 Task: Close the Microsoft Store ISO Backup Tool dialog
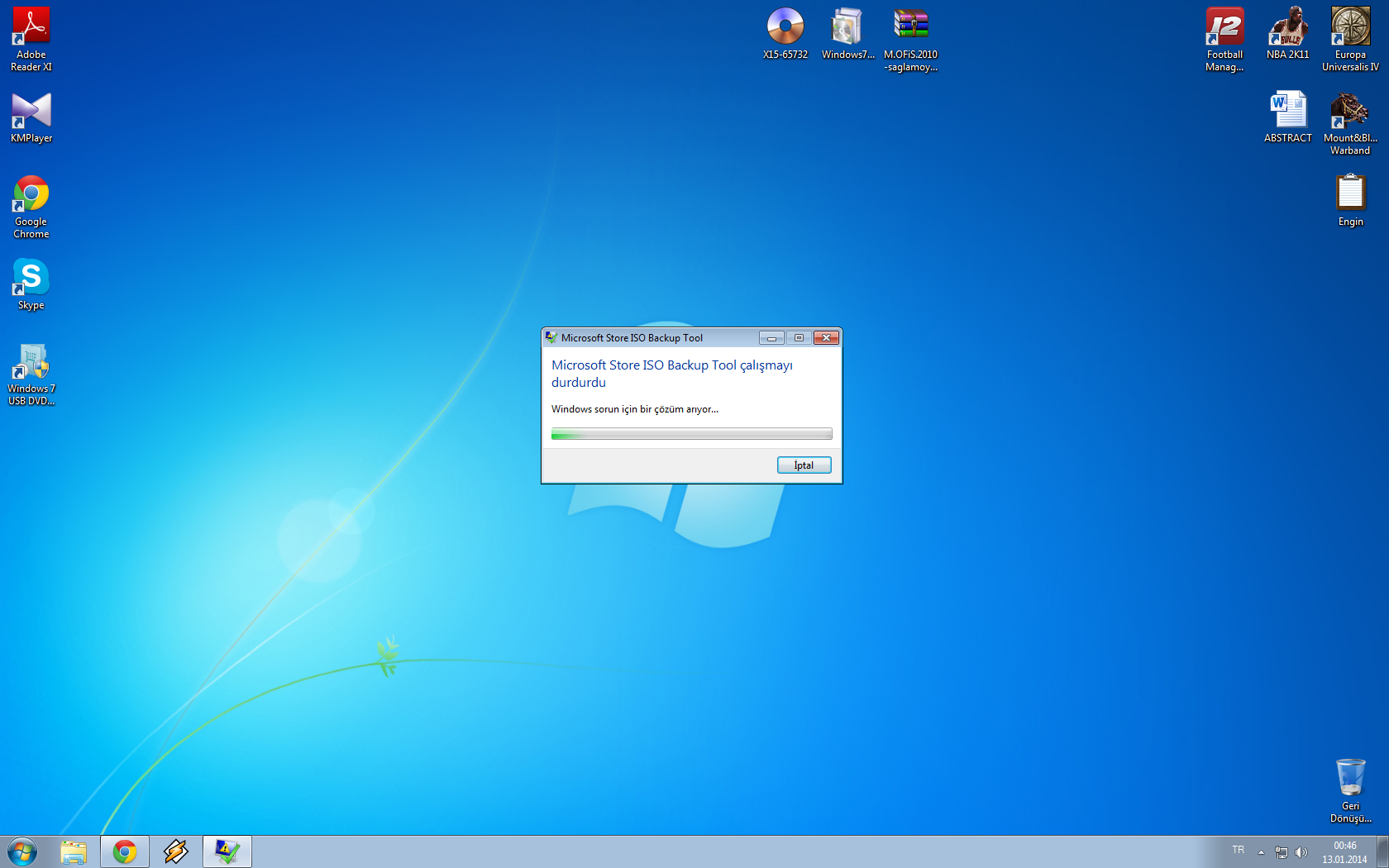click(x=826, y=337)
